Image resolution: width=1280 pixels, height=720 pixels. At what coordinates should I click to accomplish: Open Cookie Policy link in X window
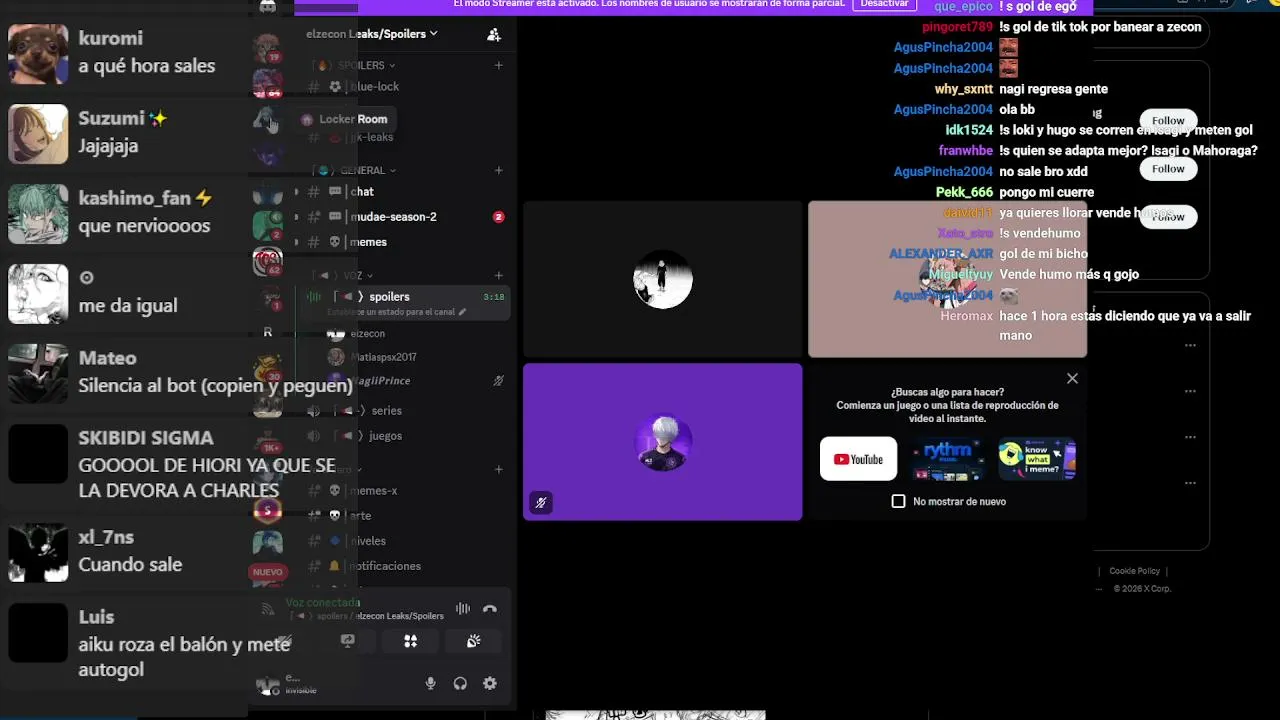point(1134,571)
